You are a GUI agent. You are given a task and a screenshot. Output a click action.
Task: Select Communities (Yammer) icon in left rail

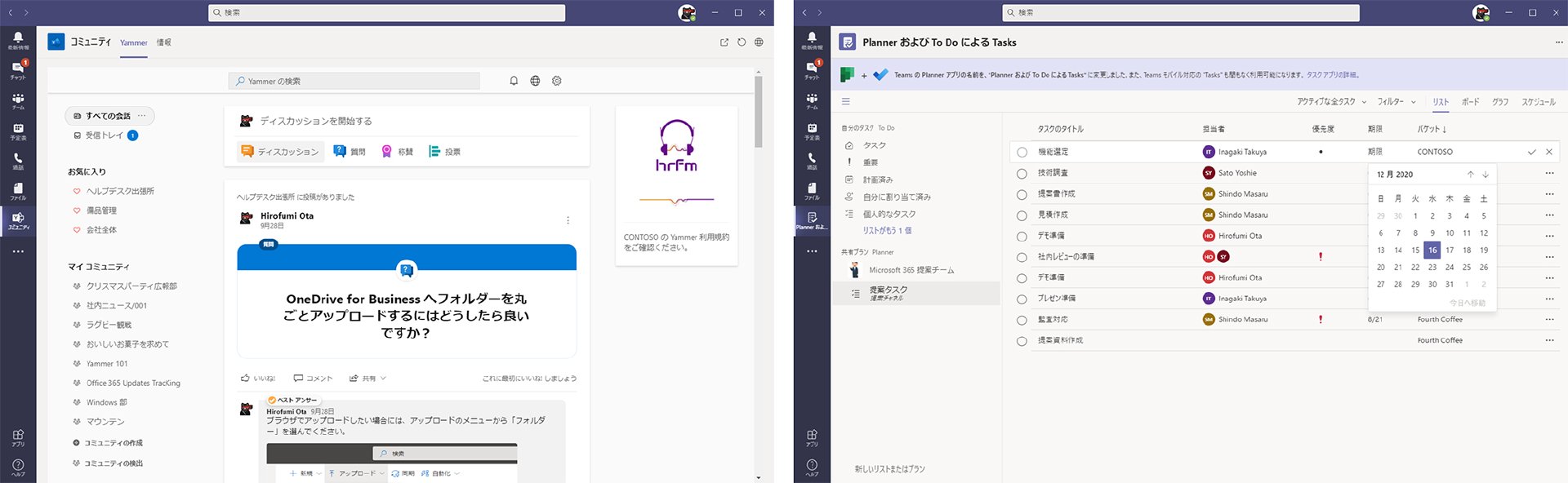[x=18, y=221]
